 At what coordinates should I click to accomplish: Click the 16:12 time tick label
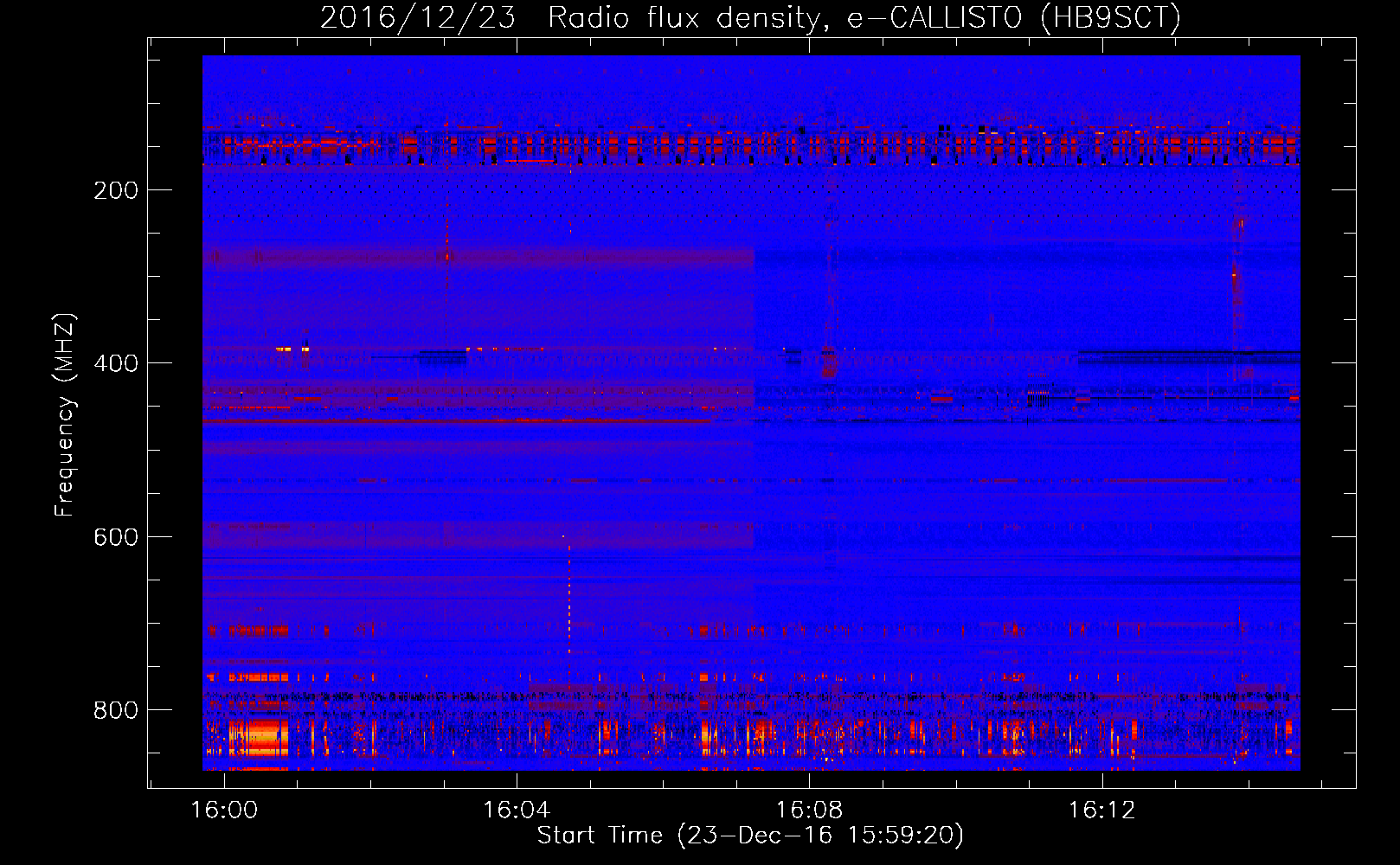(1101, 811)
